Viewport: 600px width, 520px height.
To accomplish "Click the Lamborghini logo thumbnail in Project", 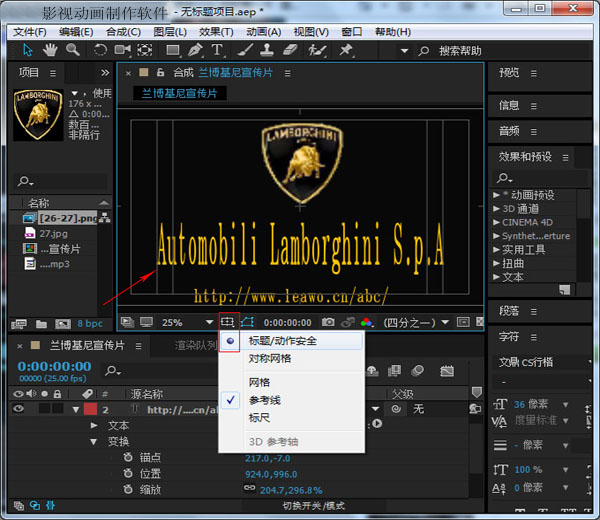I will click(x=38, y=115).
